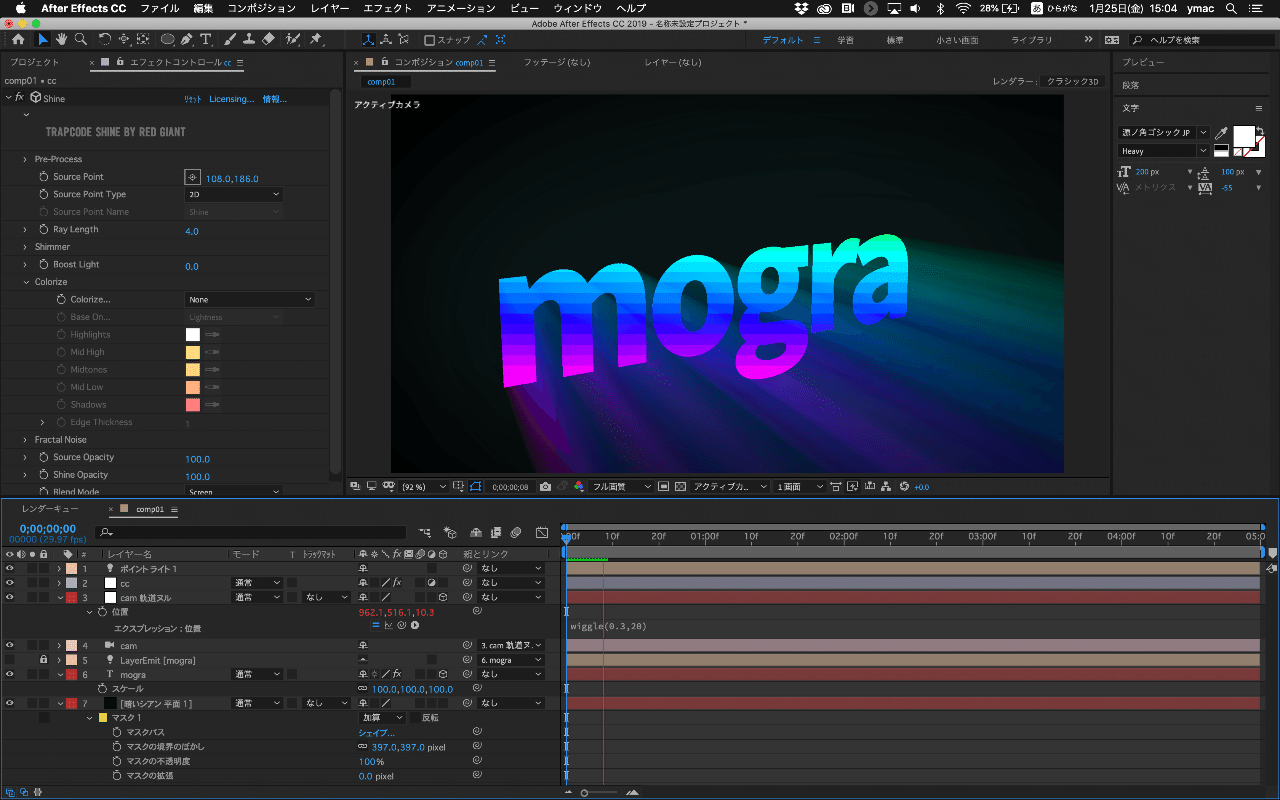This screenshot has width=1280, height=800.
Task: Open the Home screen icon
Action: (18, 40)
